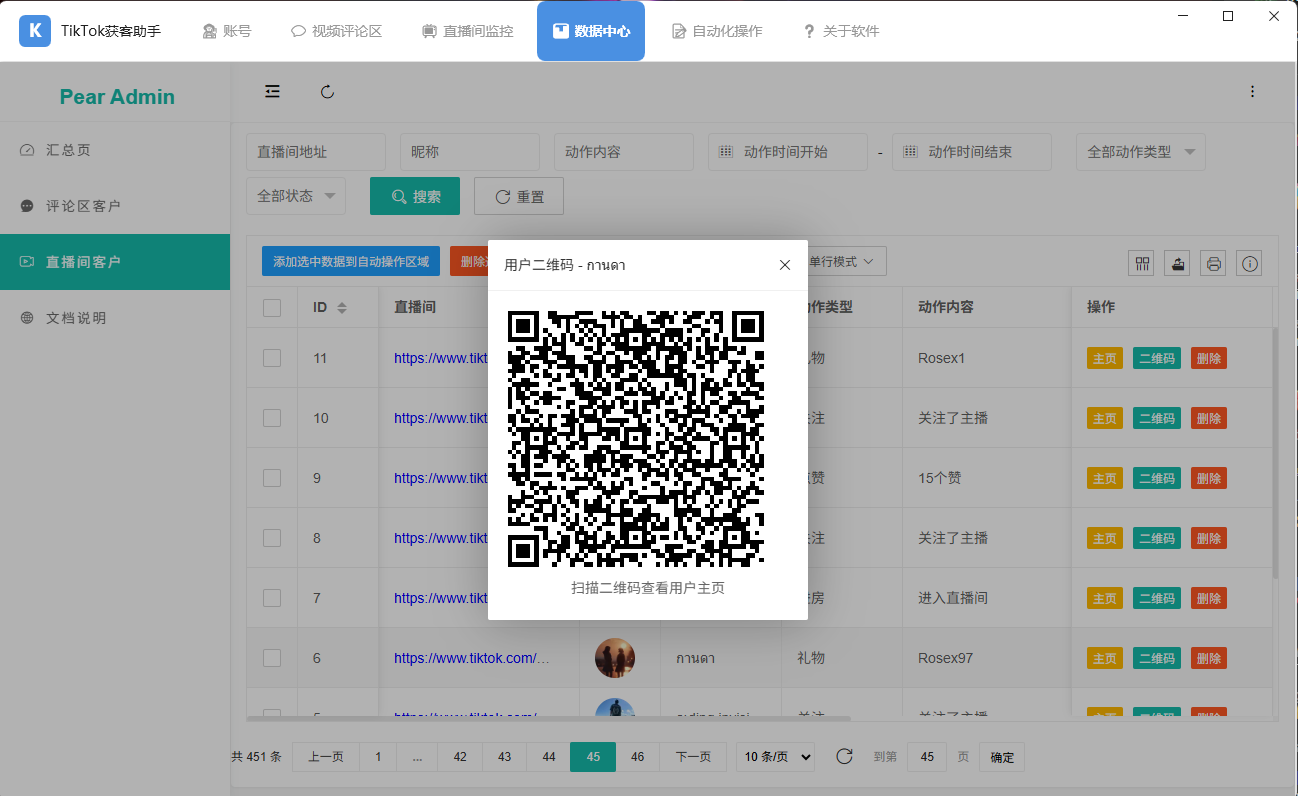1298x796 pixels.
Task: Click the export table icon
Action: (1177, 264)
